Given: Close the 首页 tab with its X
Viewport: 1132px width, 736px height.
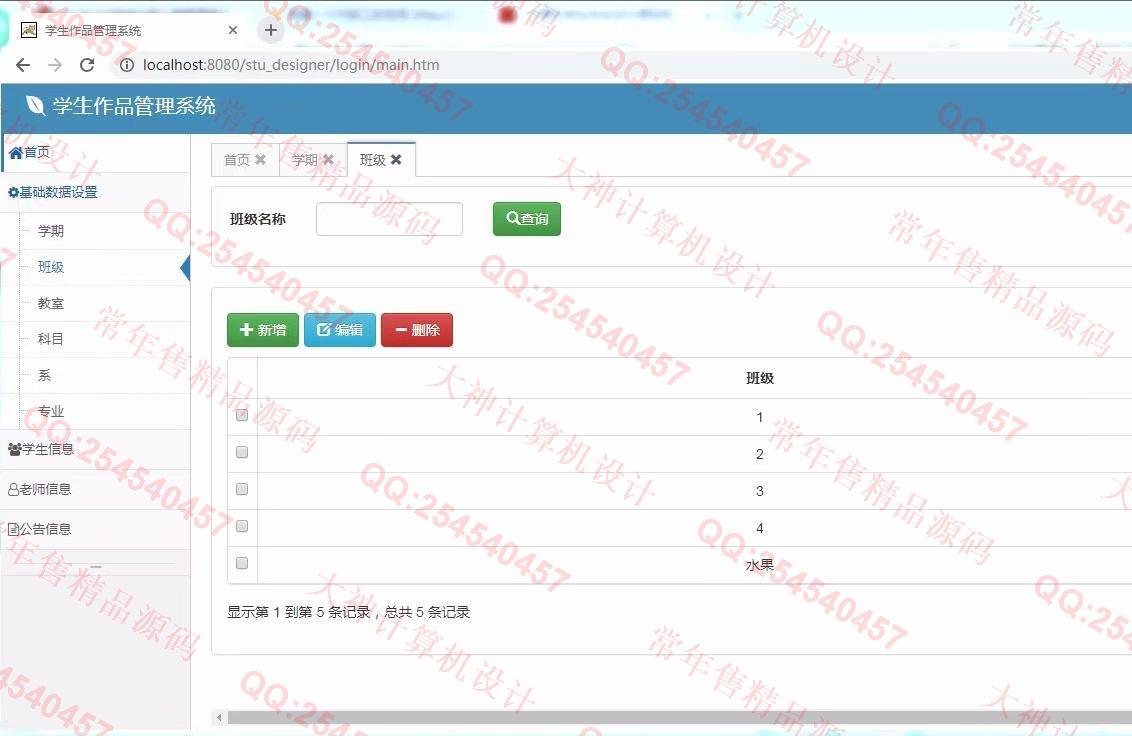Looking at the screenshot, I should 261,160.
